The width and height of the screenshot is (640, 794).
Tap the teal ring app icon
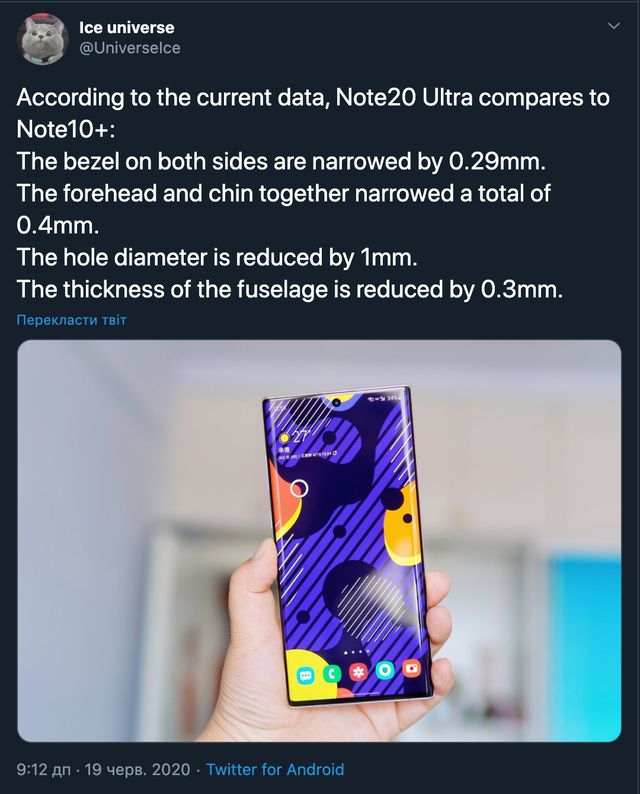385,670
